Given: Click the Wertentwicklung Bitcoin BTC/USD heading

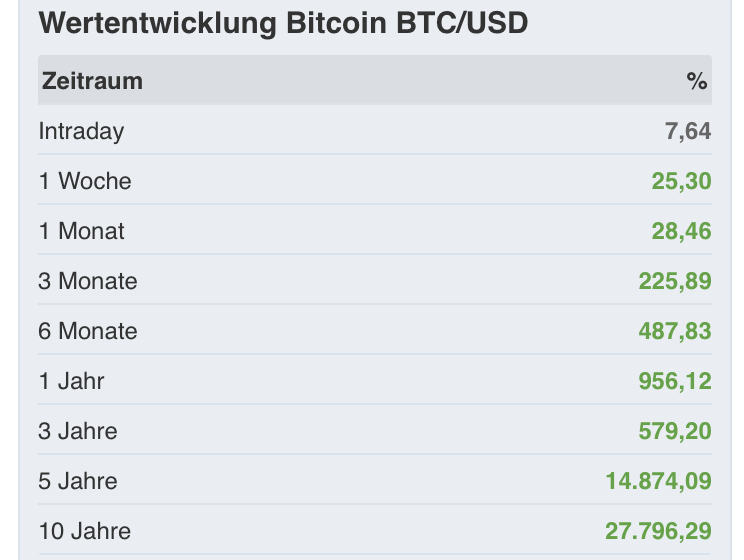Looking at the screenshot, I should point(282,22).
